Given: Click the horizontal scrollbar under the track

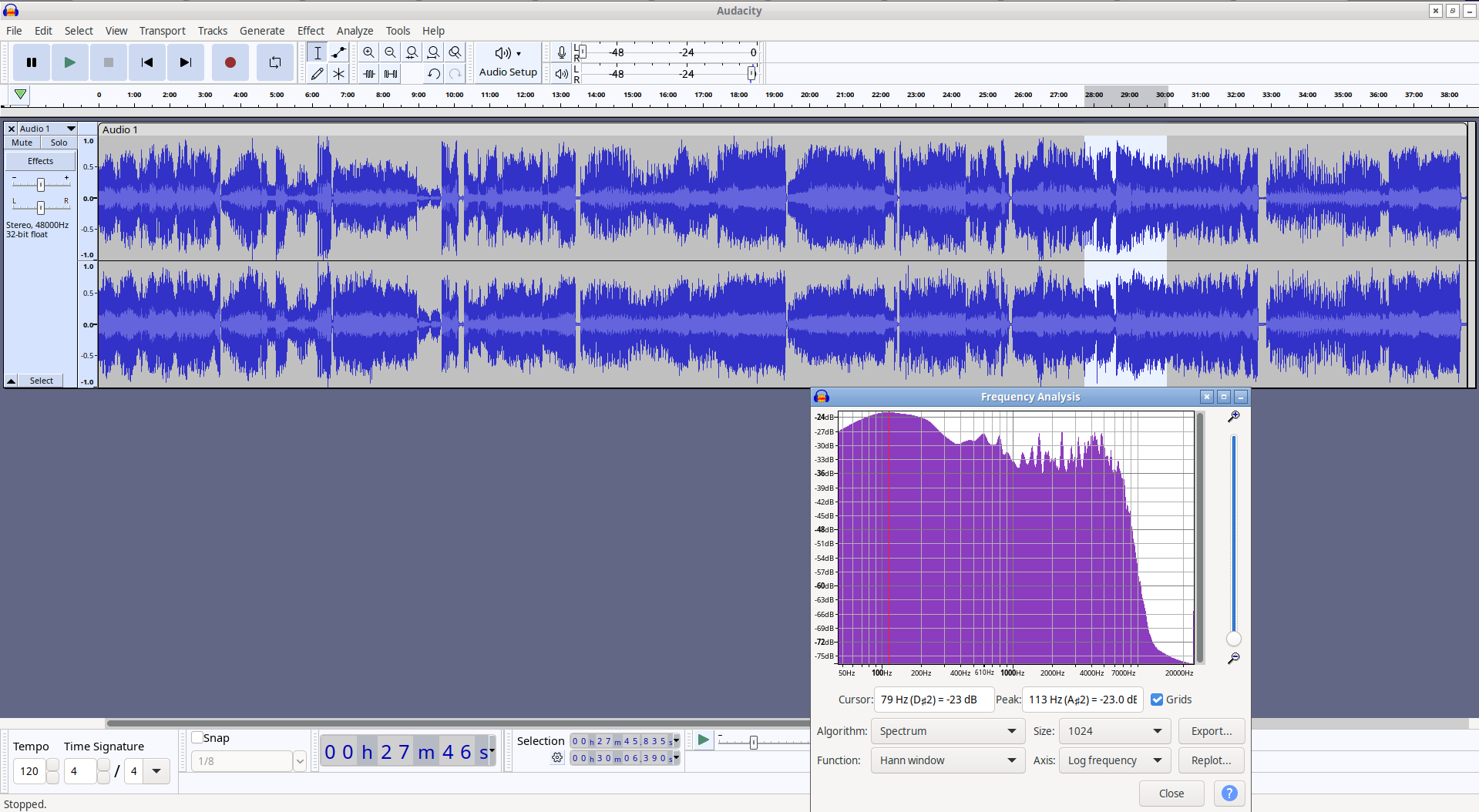Looking at the screenshot, I should click(458, 723).
